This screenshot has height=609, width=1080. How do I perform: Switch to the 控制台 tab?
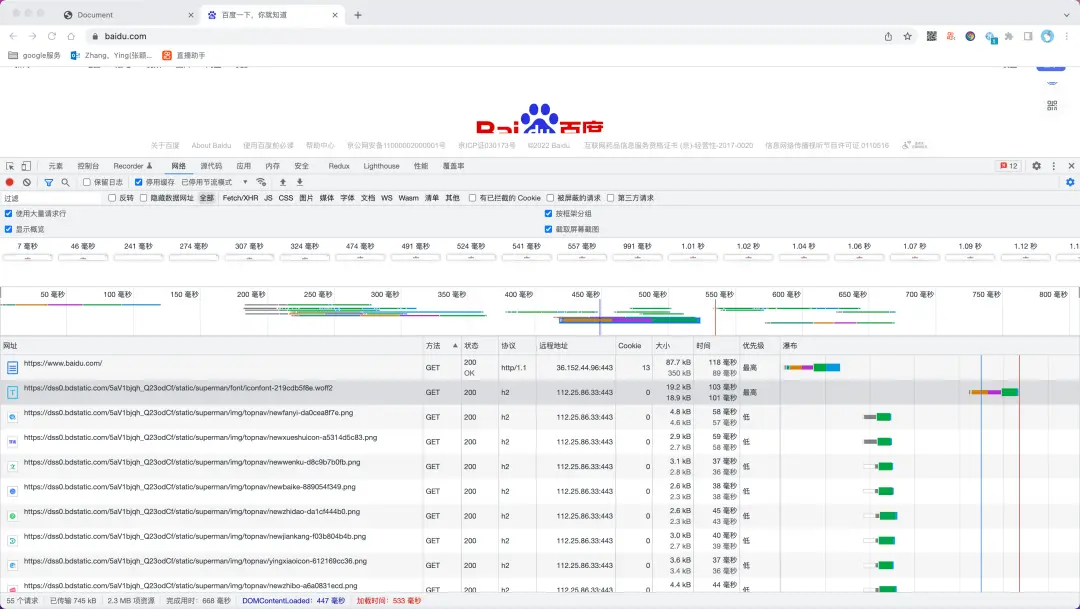point(88,166)
